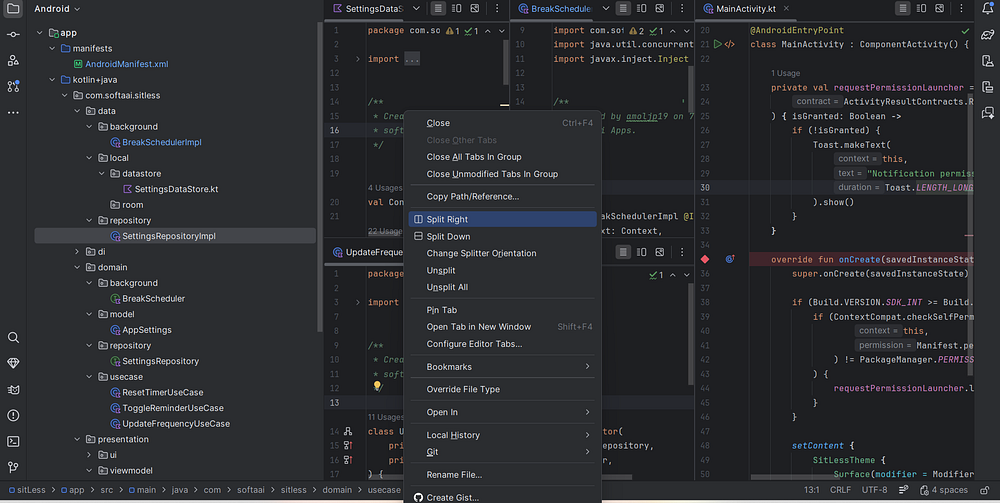This screenshot has width=1000, height=503.
Task: Click the injected dependency gutter icon at line 15
Action: point(348,446)
